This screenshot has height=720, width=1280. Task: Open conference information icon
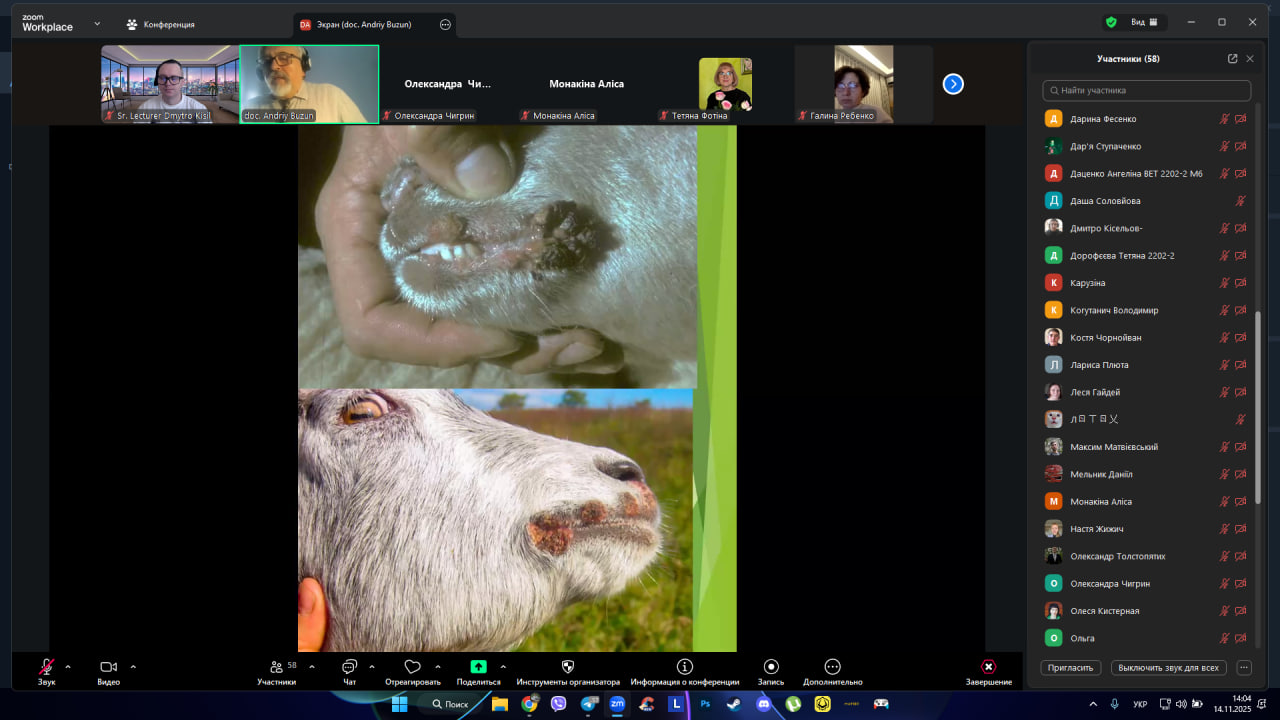coord(685,667)
